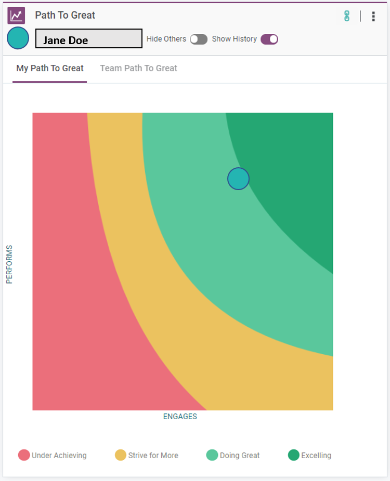Click the Under Achieving legend label
The height and width of the screenshot is (481, 390).
[x=59, y=455]
